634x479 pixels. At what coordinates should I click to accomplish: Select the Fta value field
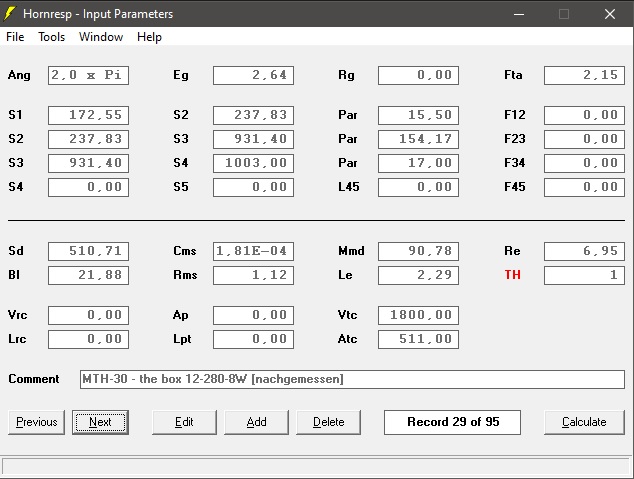tap(584, 75)
